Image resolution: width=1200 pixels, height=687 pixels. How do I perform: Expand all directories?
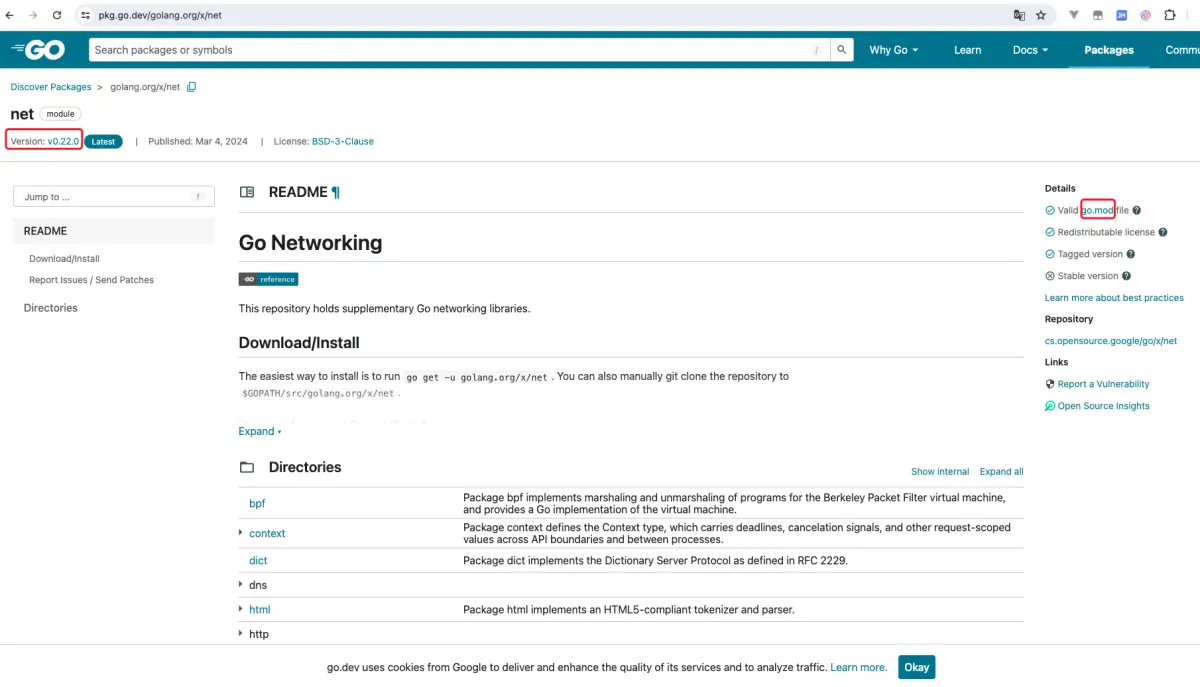[x=1001, y=471]
